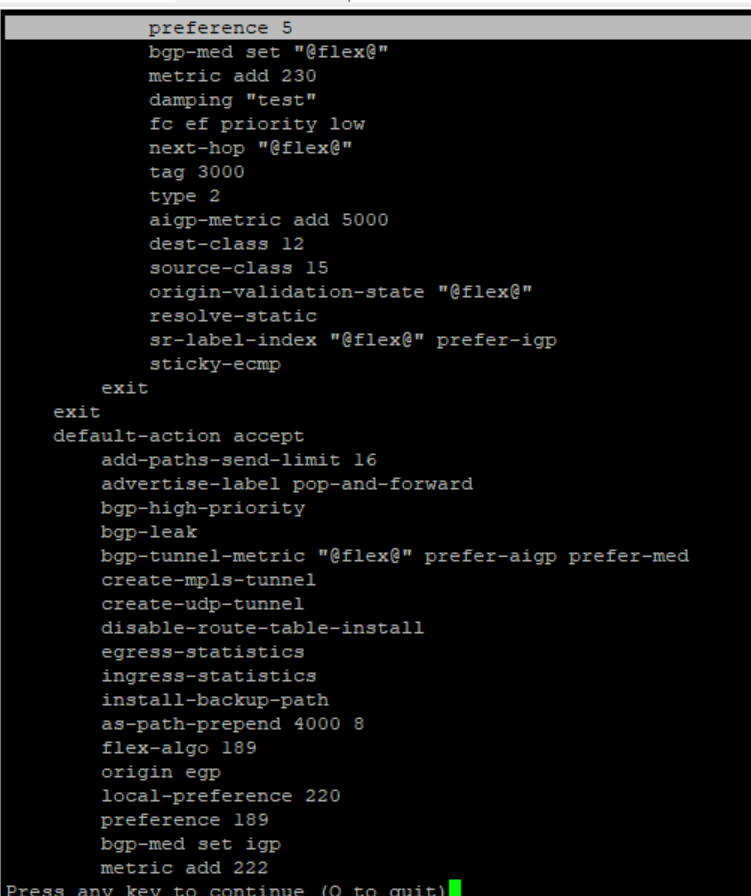
Task: Click the "flex-algo 189" line
Action: pos(178,748)
